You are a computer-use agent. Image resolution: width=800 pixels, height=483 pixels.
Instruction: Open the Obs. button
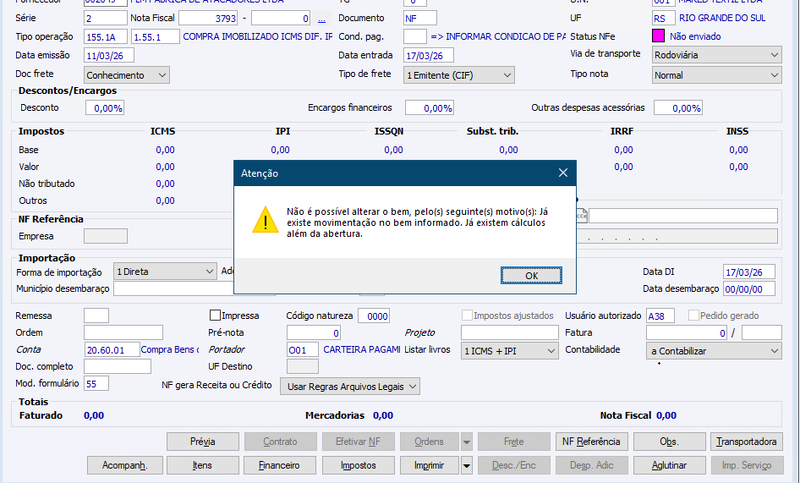pos(669,442)
